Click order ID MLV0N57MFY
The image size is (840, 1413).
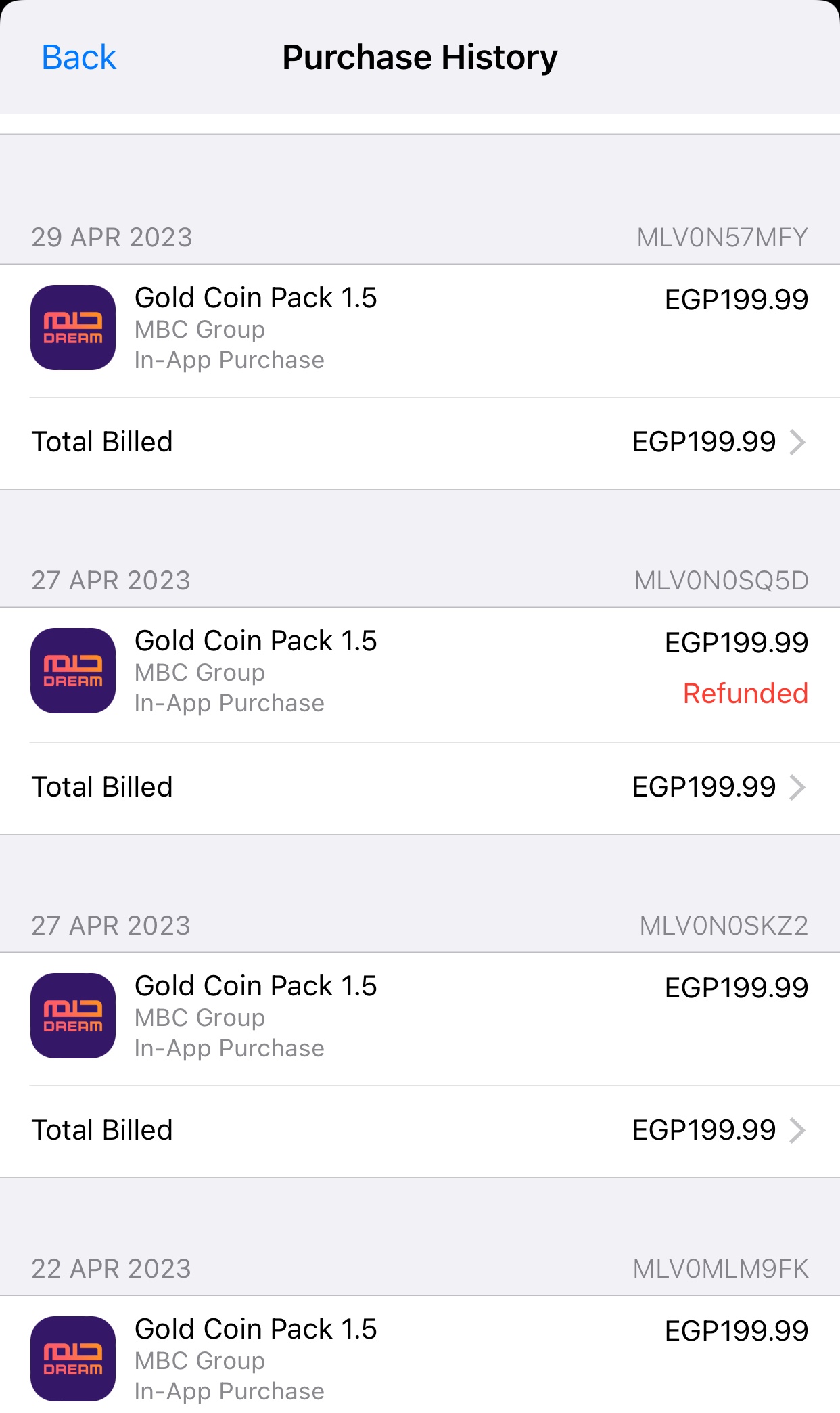point(722,238)
